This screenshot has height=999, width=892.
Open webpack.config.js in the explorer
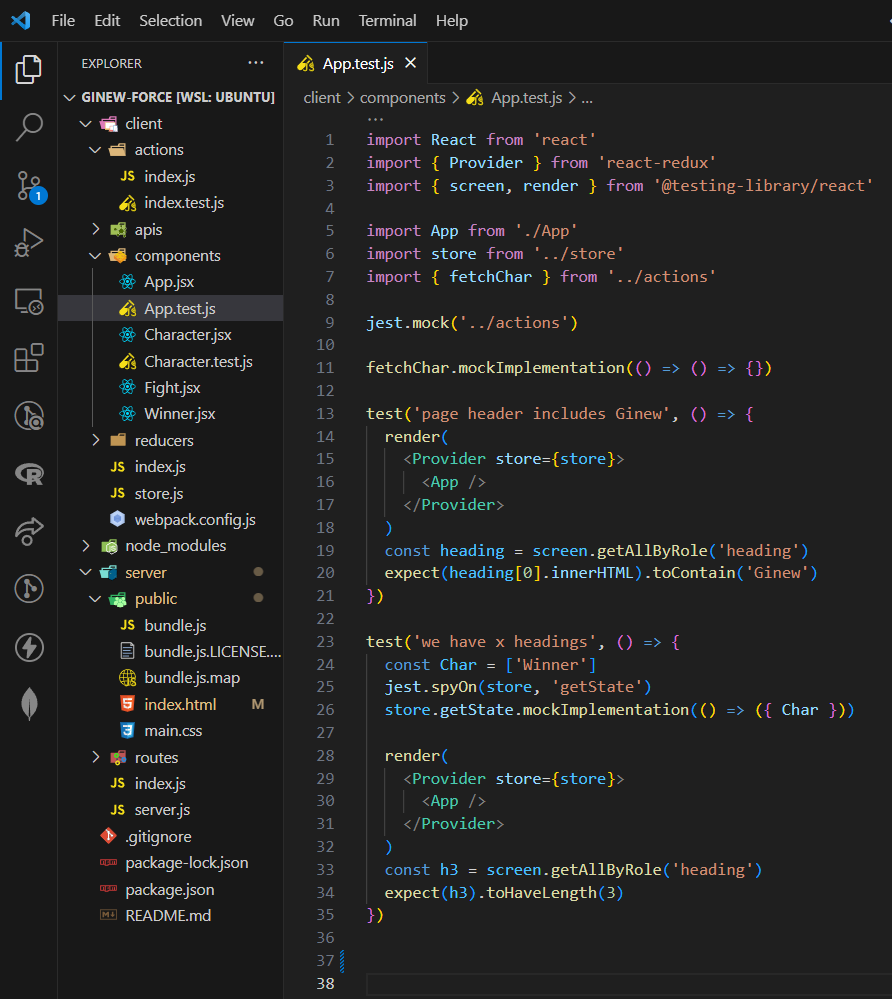pos(171,519)
